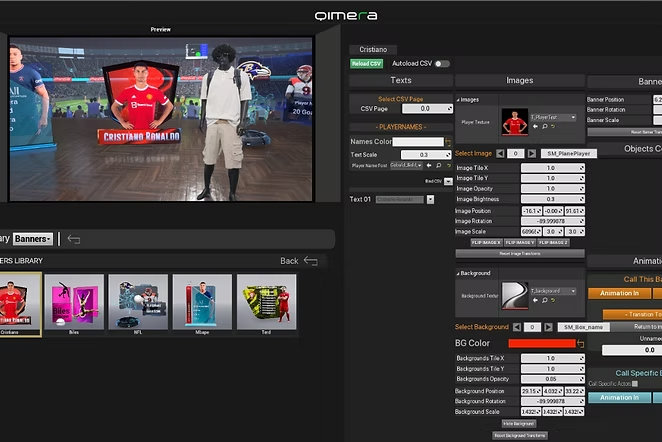
Task: Click the spinner arrow in CSV Page field
Action: click(449, 109)
